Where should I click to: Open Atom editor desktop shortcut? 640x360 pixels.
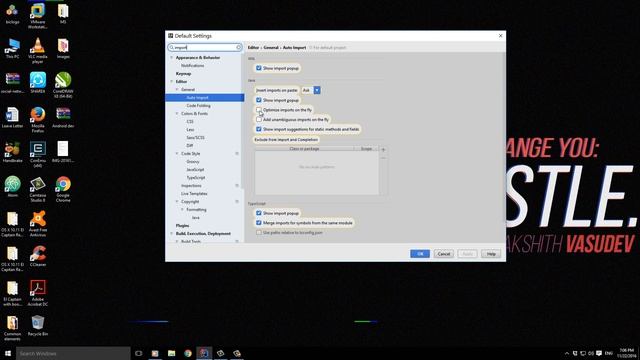(12, 187)
